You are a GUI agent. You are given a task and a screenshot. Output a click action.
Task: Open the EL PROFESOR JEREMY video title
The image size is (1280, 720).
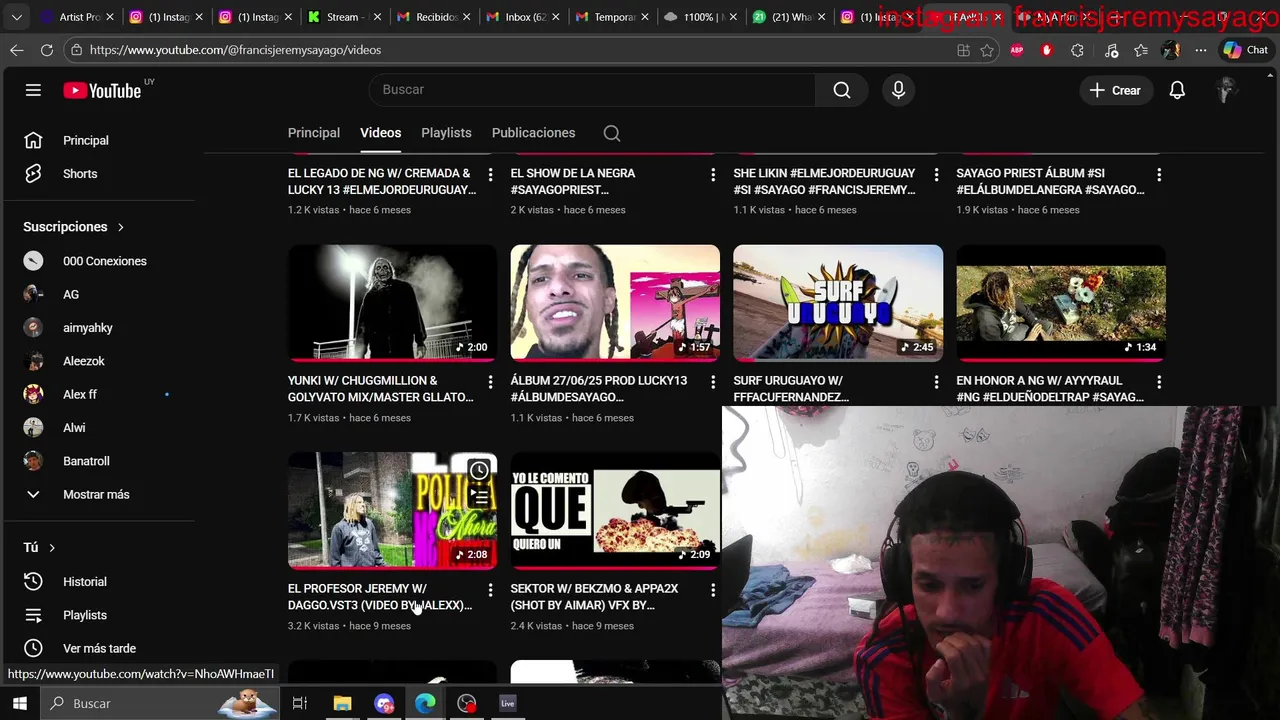pyautogui.click(x=380, y=597)
